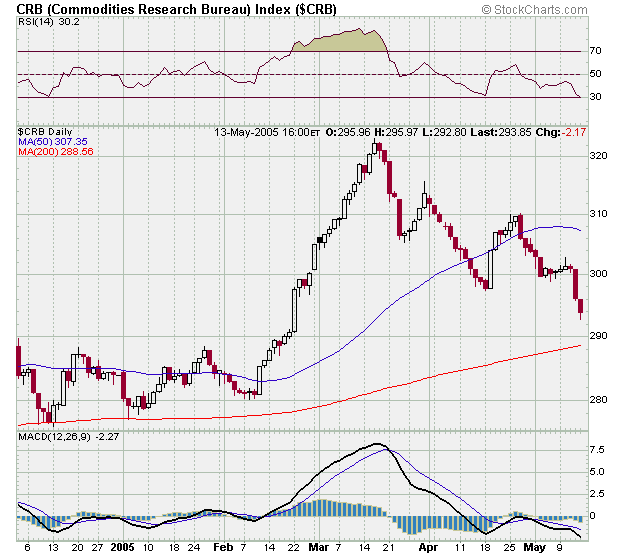Viewport: 620px width, 558px height.
Task: Click the "Apr" month label on date axis
Action: (x=428, y=547)
